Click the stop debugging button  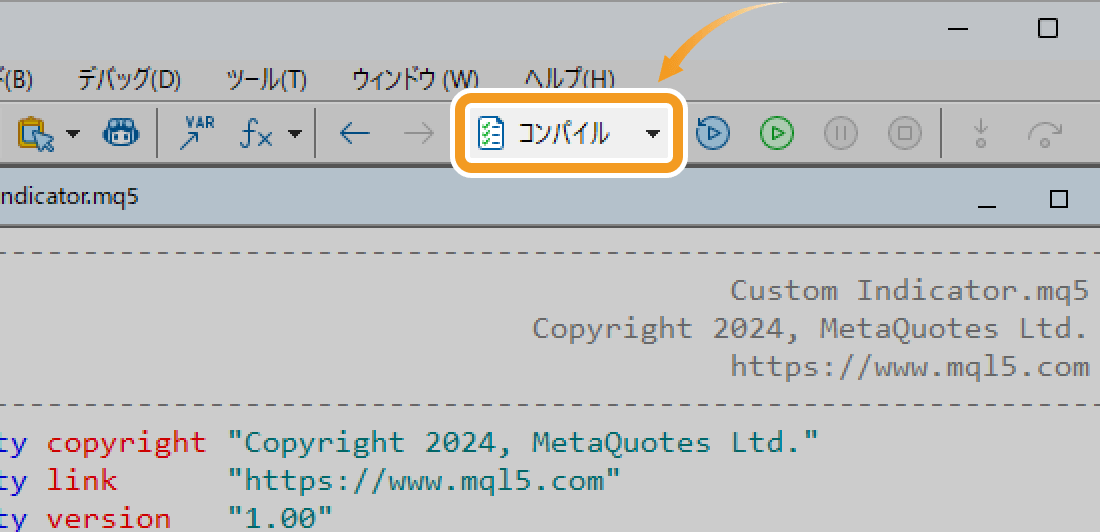click(905, 133)
